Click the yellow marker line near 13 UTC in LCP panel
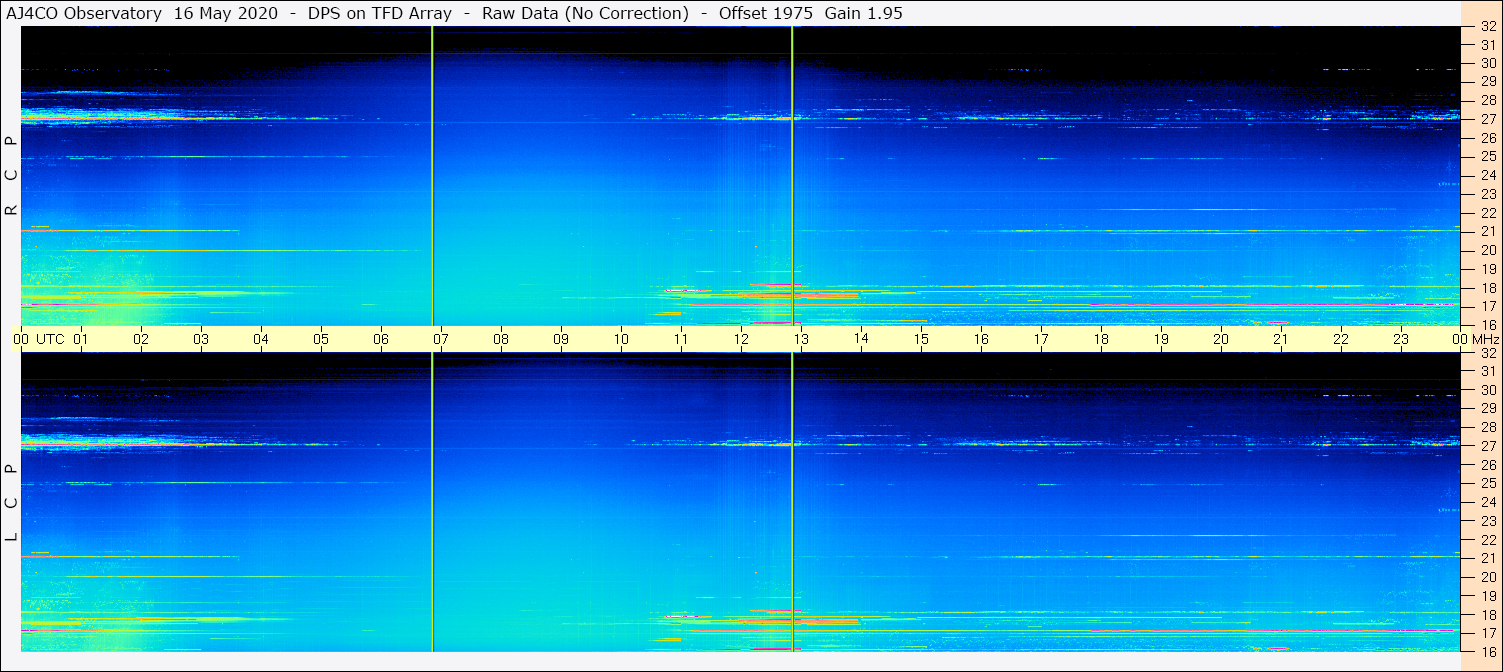Image resolution: width=1503 pixels, height=672 pixels. coord(792,503)
